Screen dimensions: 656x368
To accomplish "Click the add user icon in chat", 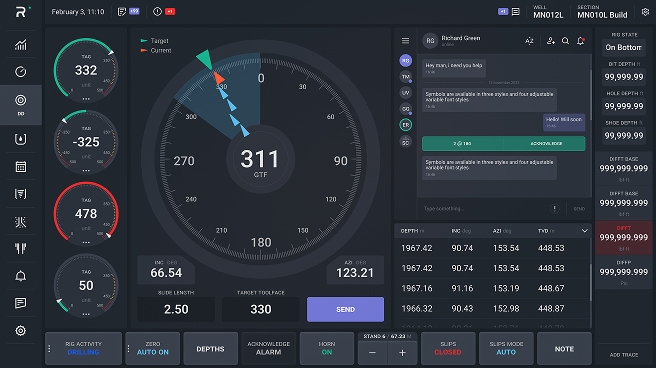I will (551, 41).
